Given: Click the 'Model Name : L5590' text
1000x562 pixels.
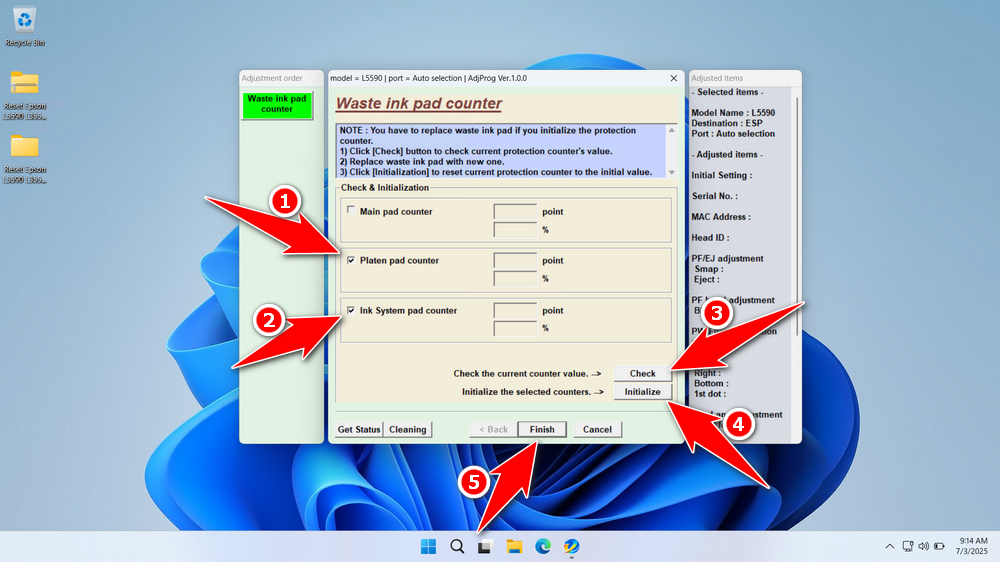Looking at the screenshot, I should (733, 113).
